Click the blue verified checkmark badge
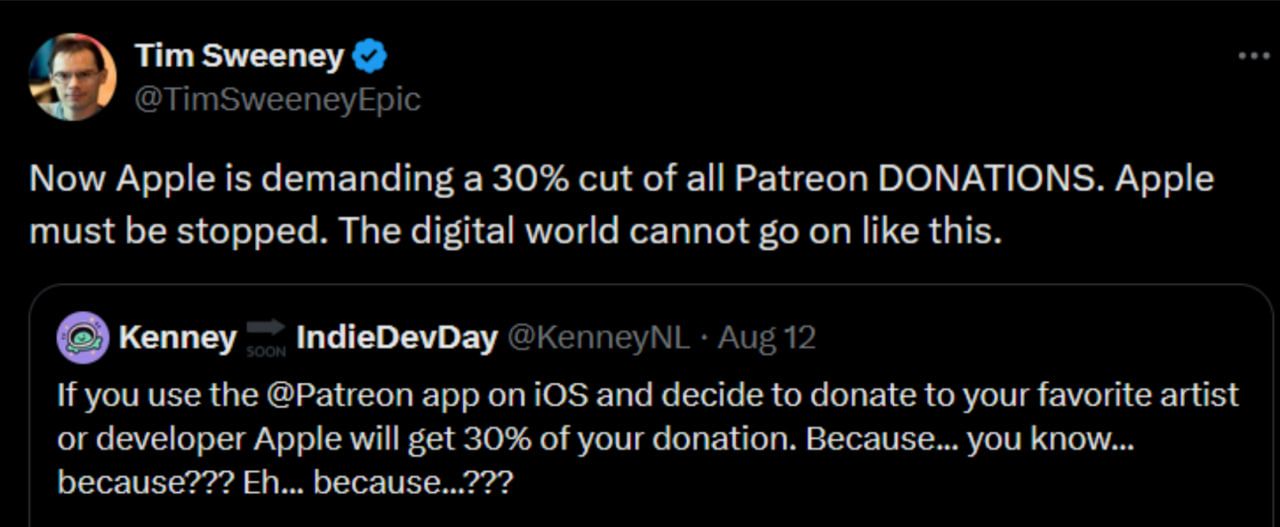The height and width of the screenshot is (527, 1280). coord(372,57)
